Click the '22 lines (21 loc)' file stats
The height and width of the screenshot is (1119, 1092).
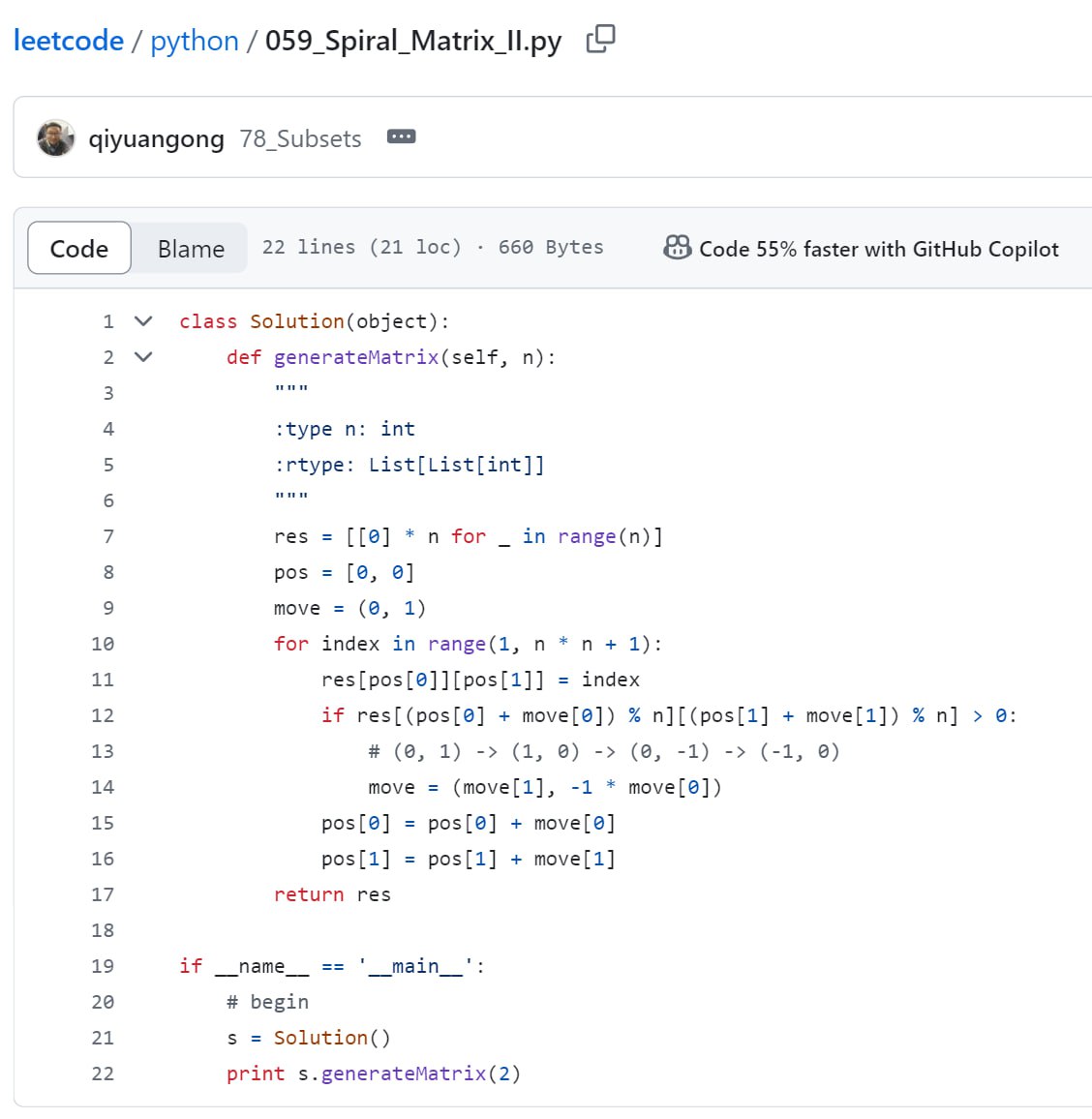(x=360, y=248)
